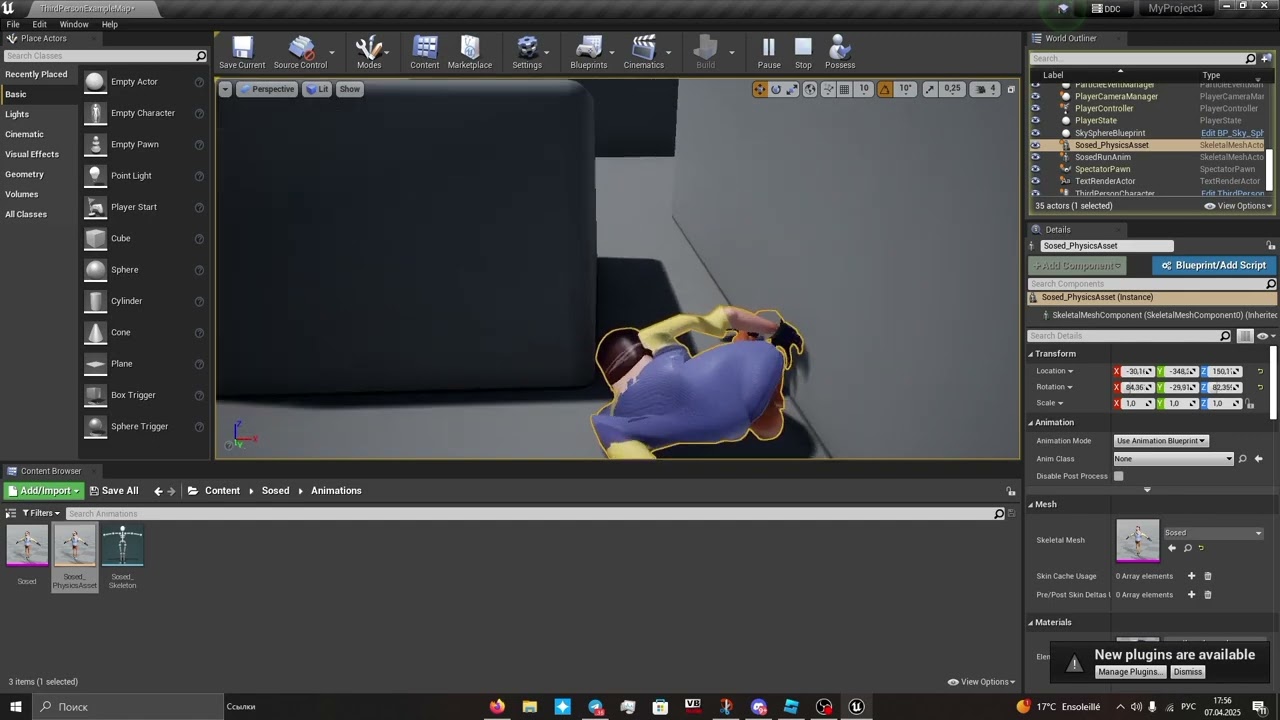Image resolution: width=1280 pixels, height=720 pixels.
Task: Toggle visibility of SpectatorPawn actor
Action: coord(1035,169)
